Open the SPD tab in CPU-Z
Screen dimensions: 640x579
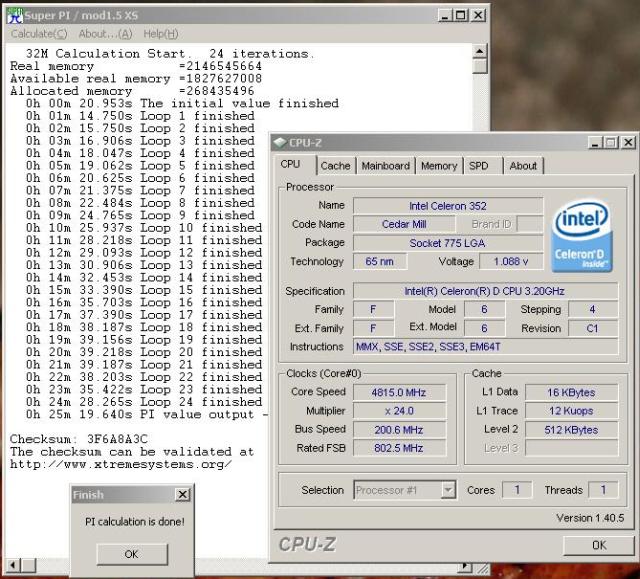[482, 166]
